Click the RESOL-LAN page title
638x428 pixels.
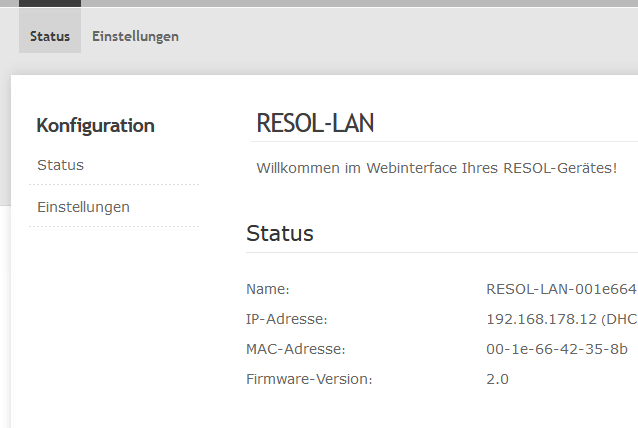(x=315, y=123)
